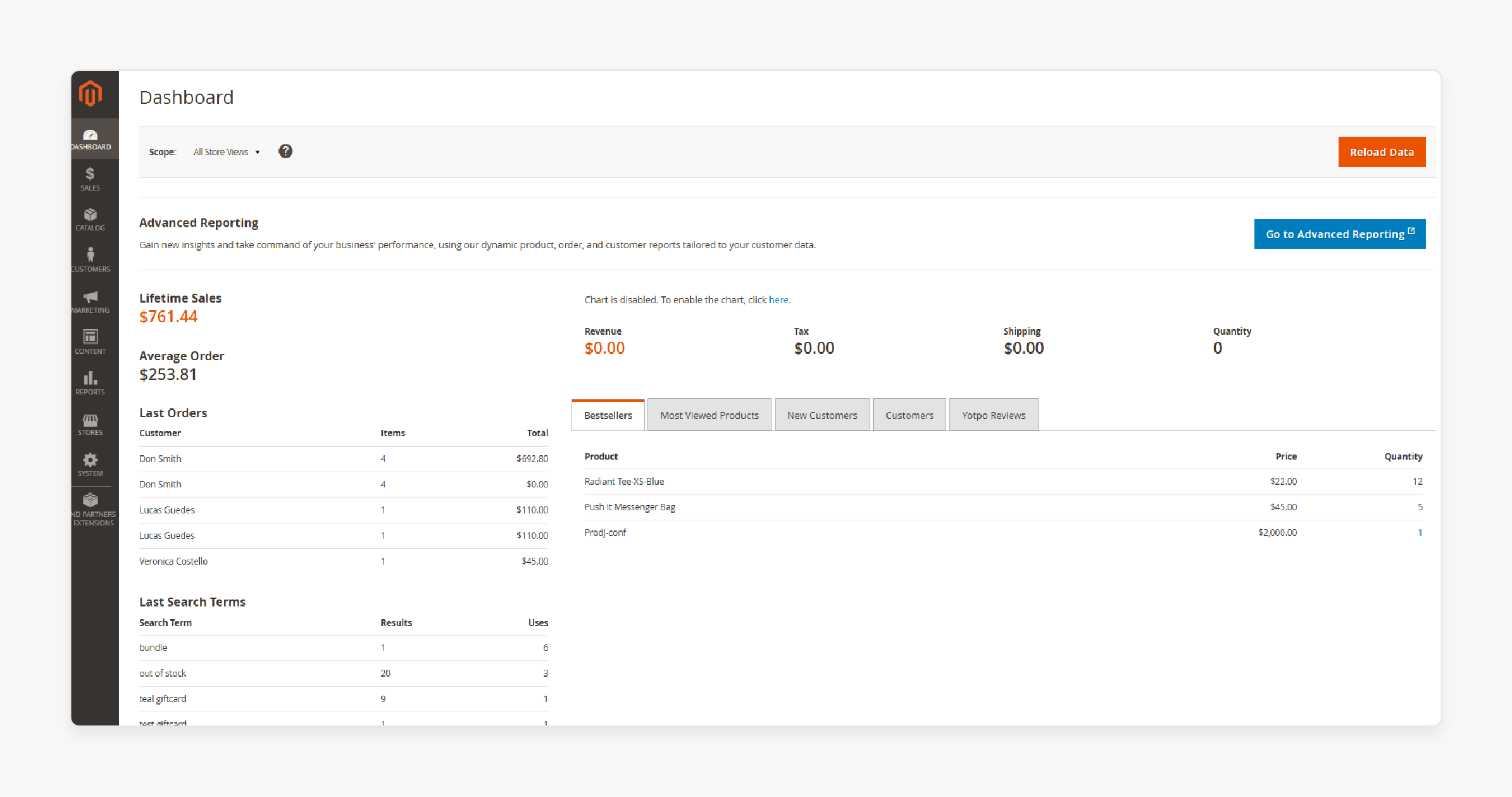Click the Lifetime Sales amount $761.44
The height and width of the screenshot is (797, 1512).
coord(168,317)
